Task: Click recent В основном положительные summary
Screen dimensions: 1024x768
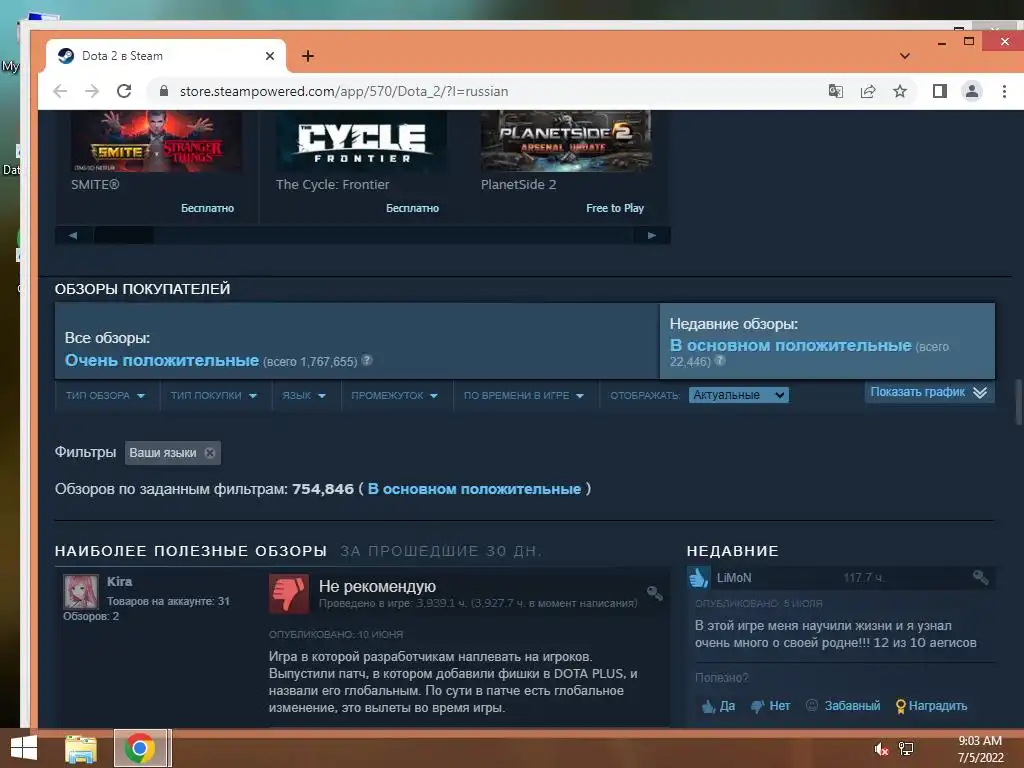Action: pos(790,345)
